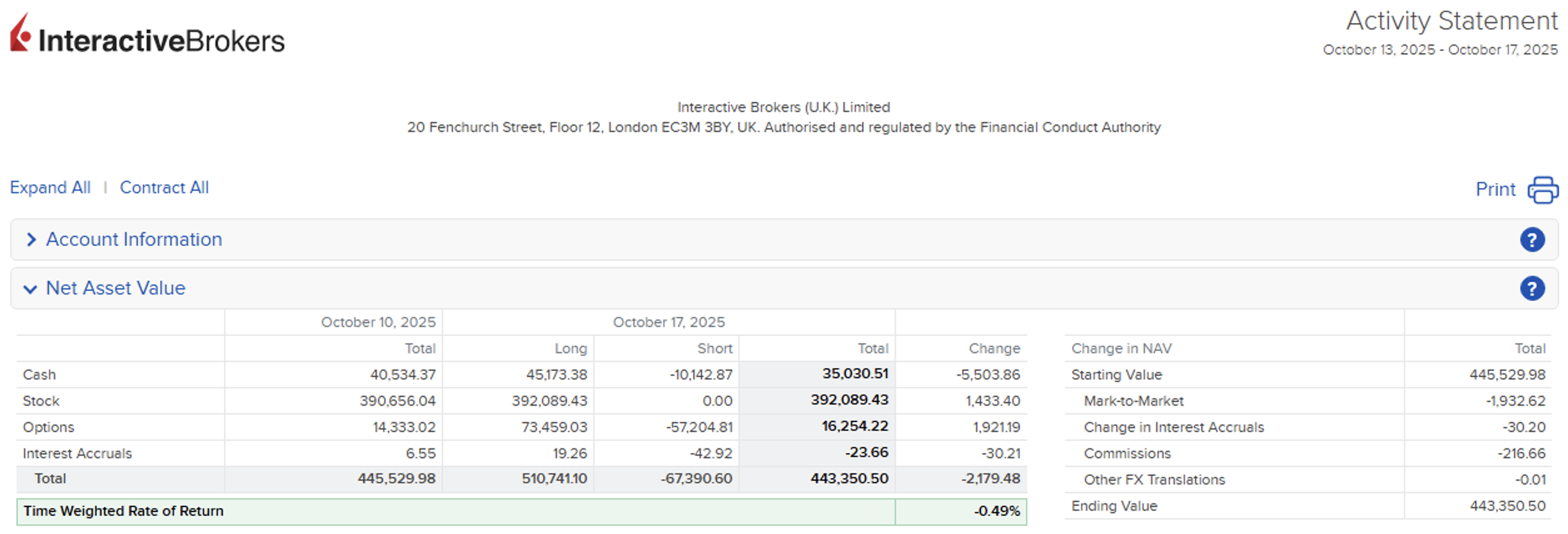Click the Ending Value amount 443,350.50
The height and width of the screenshot is (534, 1568).
1507,506
